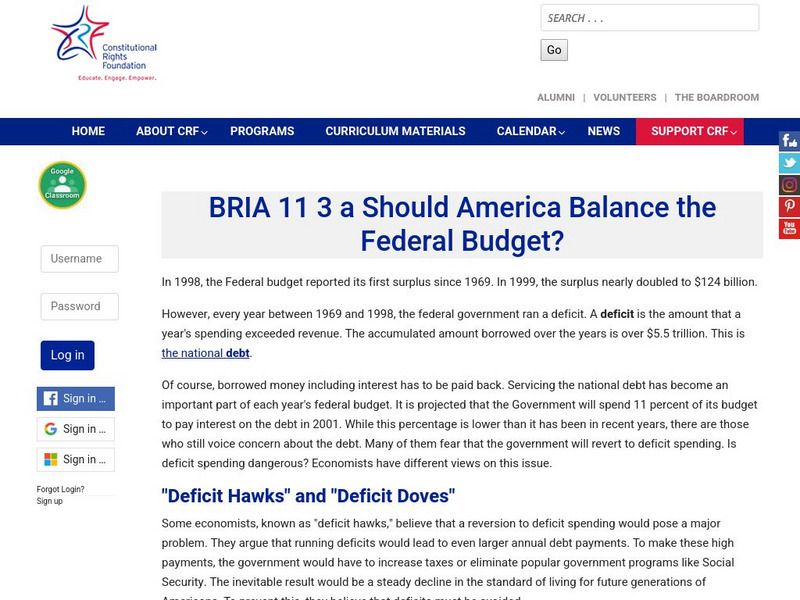The width and height of the screenshot is (800, 600).
Task: Focus the Password input field
Action: (x=80, y=306)
